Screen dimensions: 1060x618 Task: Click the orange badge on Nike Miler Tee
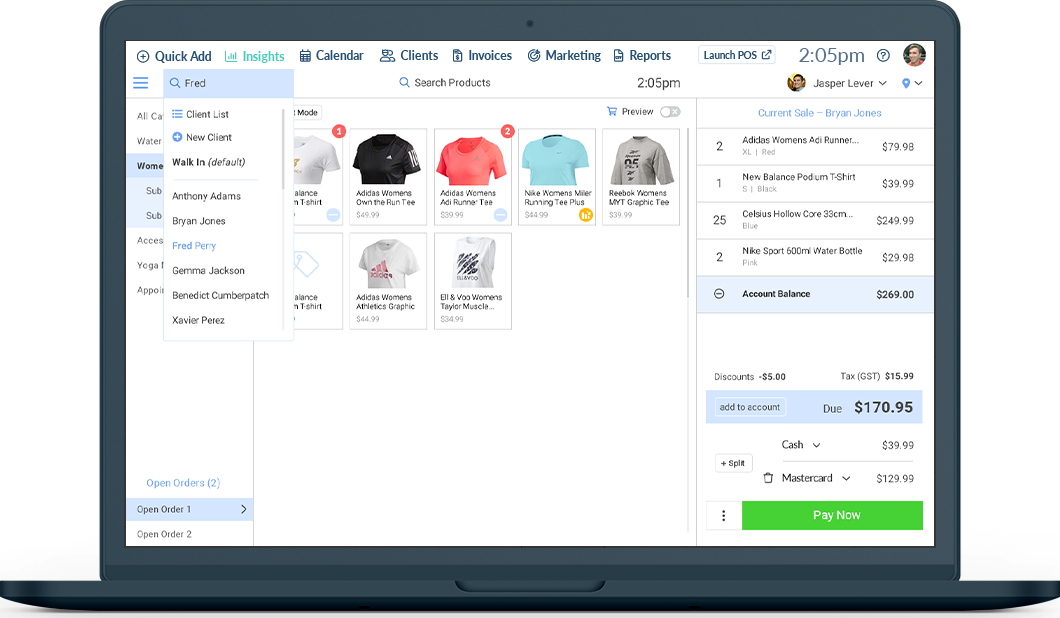585,215
